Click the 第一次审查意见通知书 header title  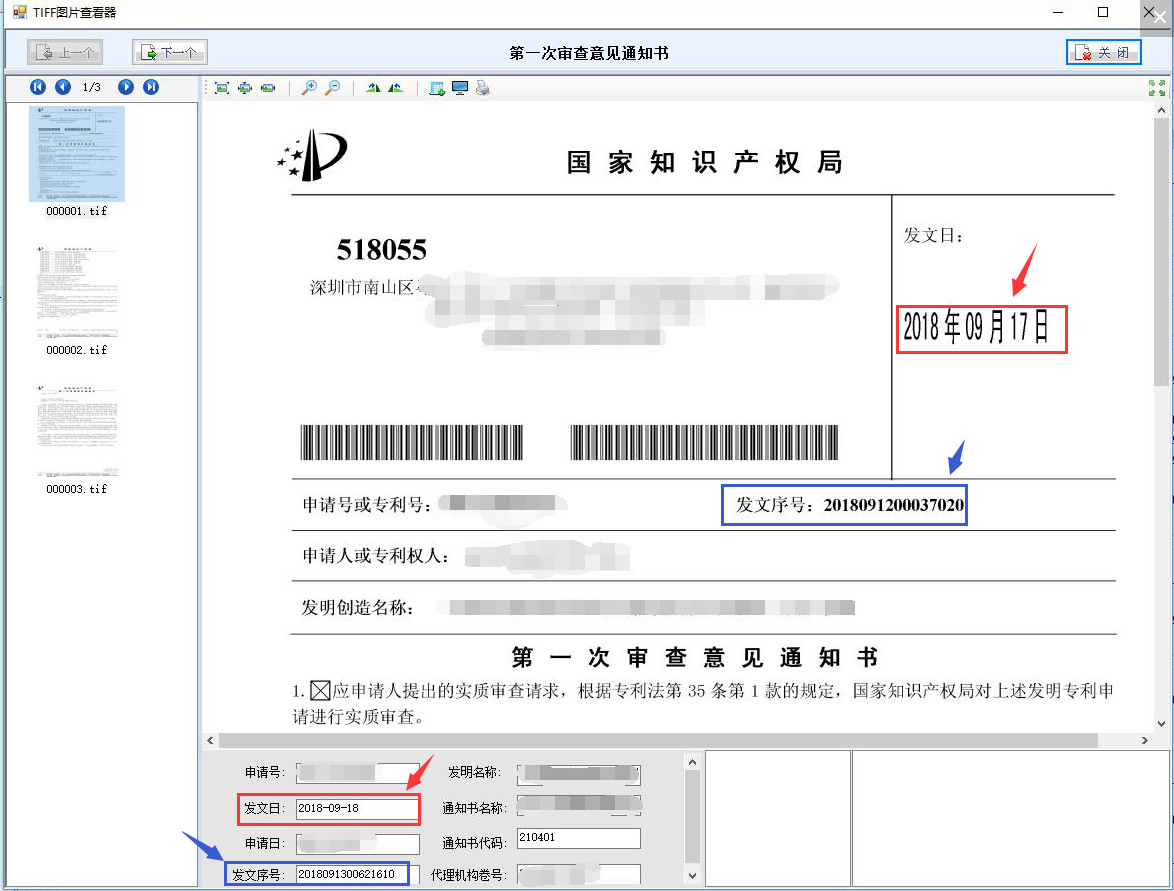point(589,53)
